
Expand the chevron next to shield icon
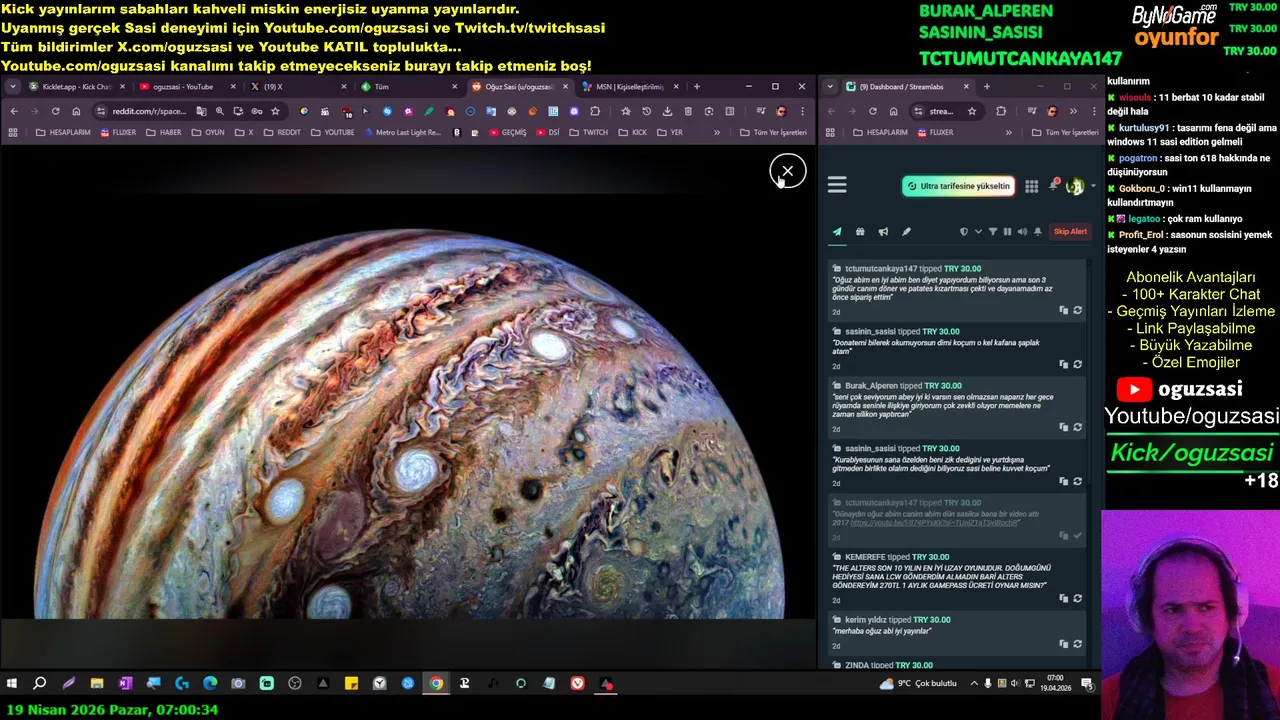(978, 232)
